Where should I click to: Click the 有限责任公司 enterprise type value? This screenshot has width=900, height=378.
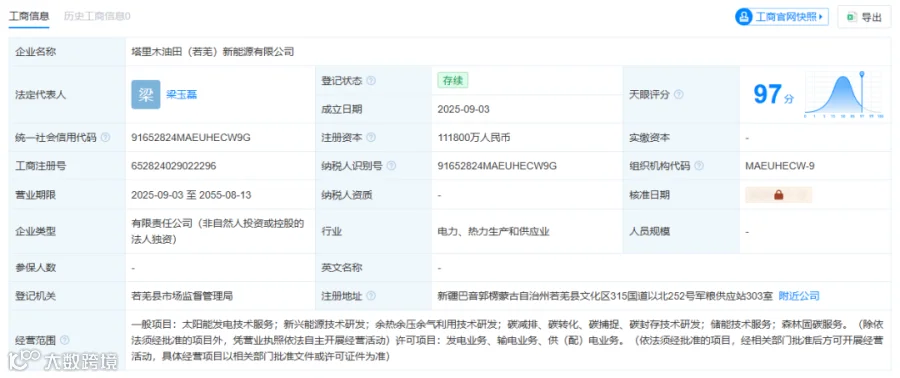tap(218, 232)
